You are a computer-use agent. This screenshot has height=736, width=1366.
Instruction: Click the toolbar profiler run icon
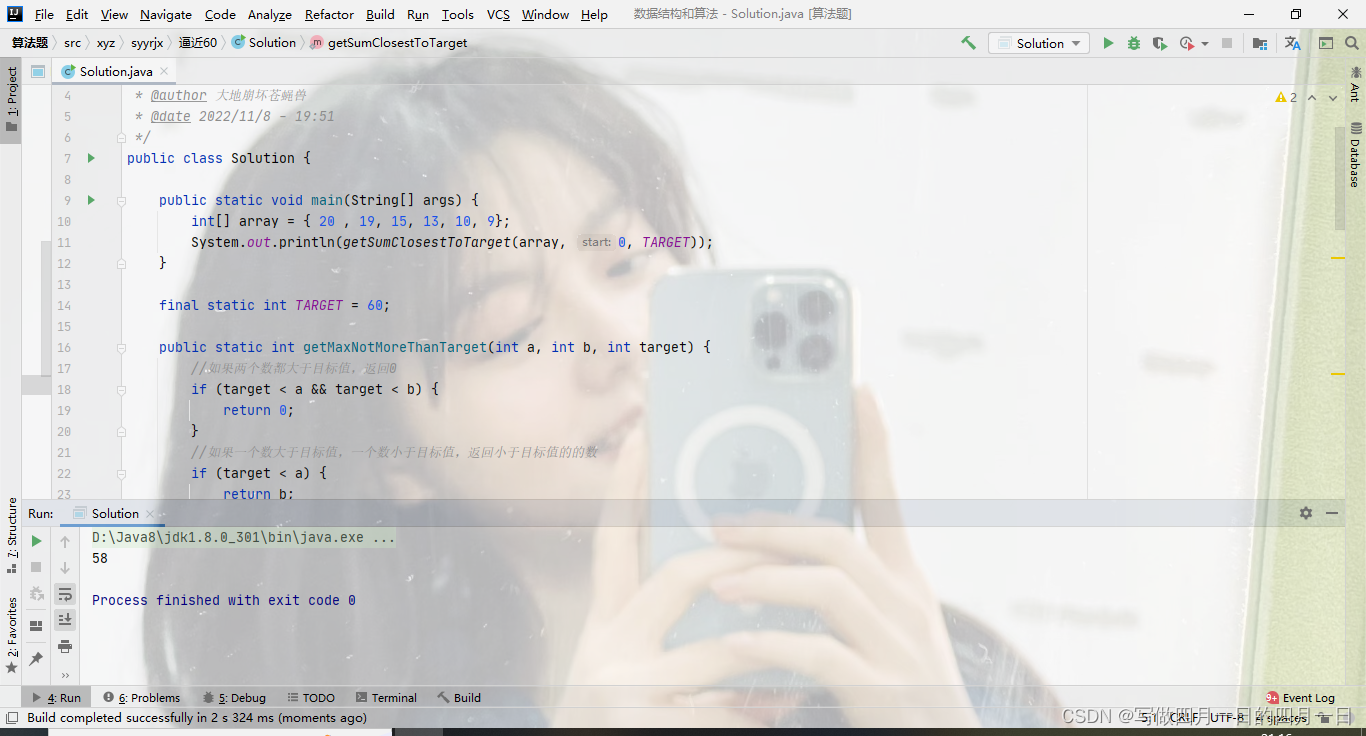pyautogui.click(x=1186, y=43)
